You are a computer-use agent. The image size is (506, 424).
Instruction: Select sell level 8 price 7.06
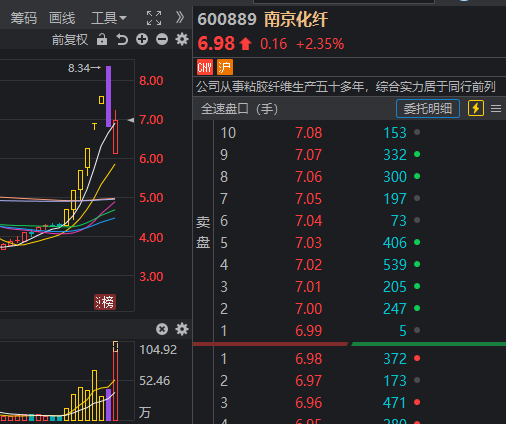pyautogui.click(x=309, y=177)
